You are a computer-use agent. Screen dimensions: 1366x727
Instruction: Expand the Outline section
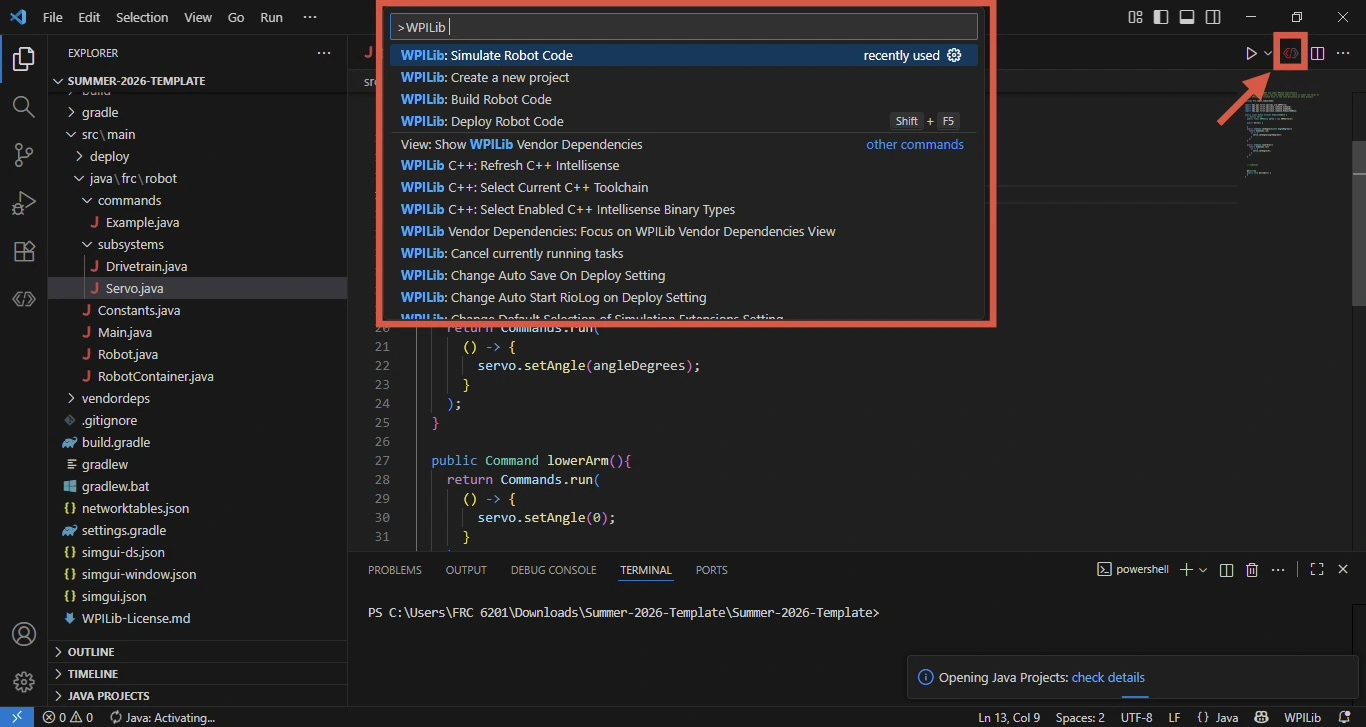[x=198, y=651]
